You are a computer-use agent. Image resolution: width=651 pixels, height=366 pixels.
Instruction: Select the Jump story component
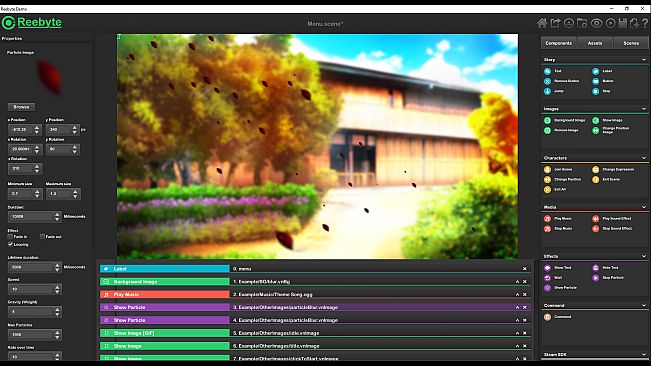tap(554, 91)
